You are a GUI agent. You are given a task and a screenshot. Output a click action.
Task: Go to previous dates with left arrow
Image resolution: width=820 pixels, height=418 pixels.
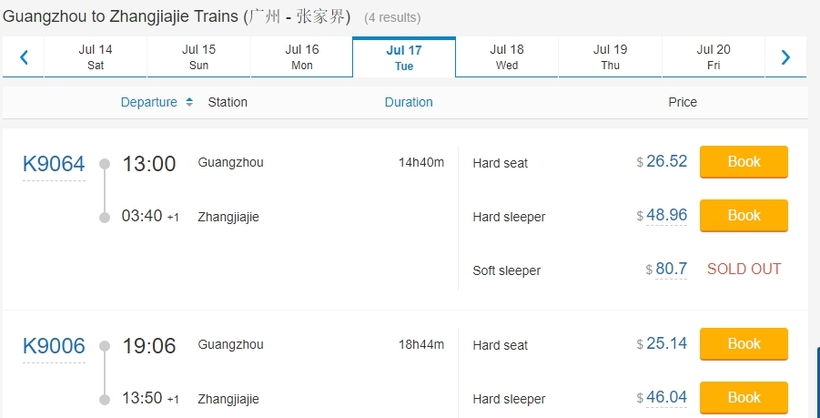[x=24, y=57]
